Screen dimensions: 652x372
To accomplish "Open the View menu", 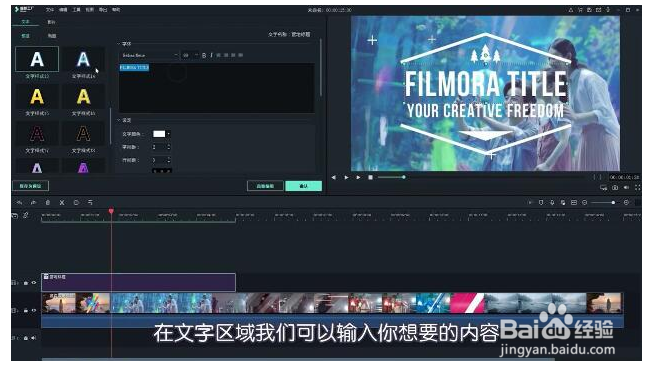I will [89, 10].
